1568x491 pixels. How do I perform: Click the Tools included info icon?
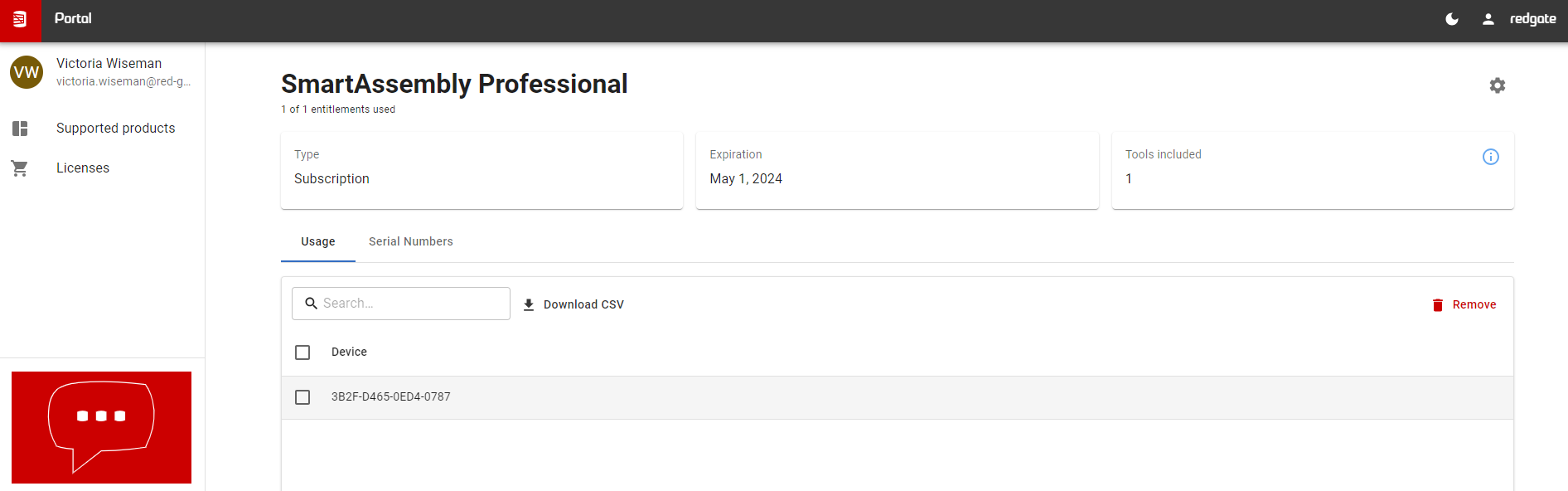point(1491,157)
